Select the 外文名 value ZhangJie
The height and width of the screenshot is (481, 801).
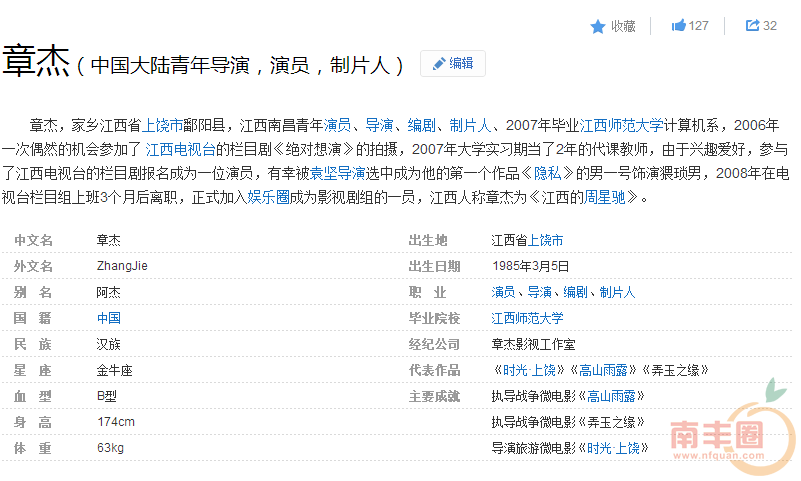tap(122, 266)
